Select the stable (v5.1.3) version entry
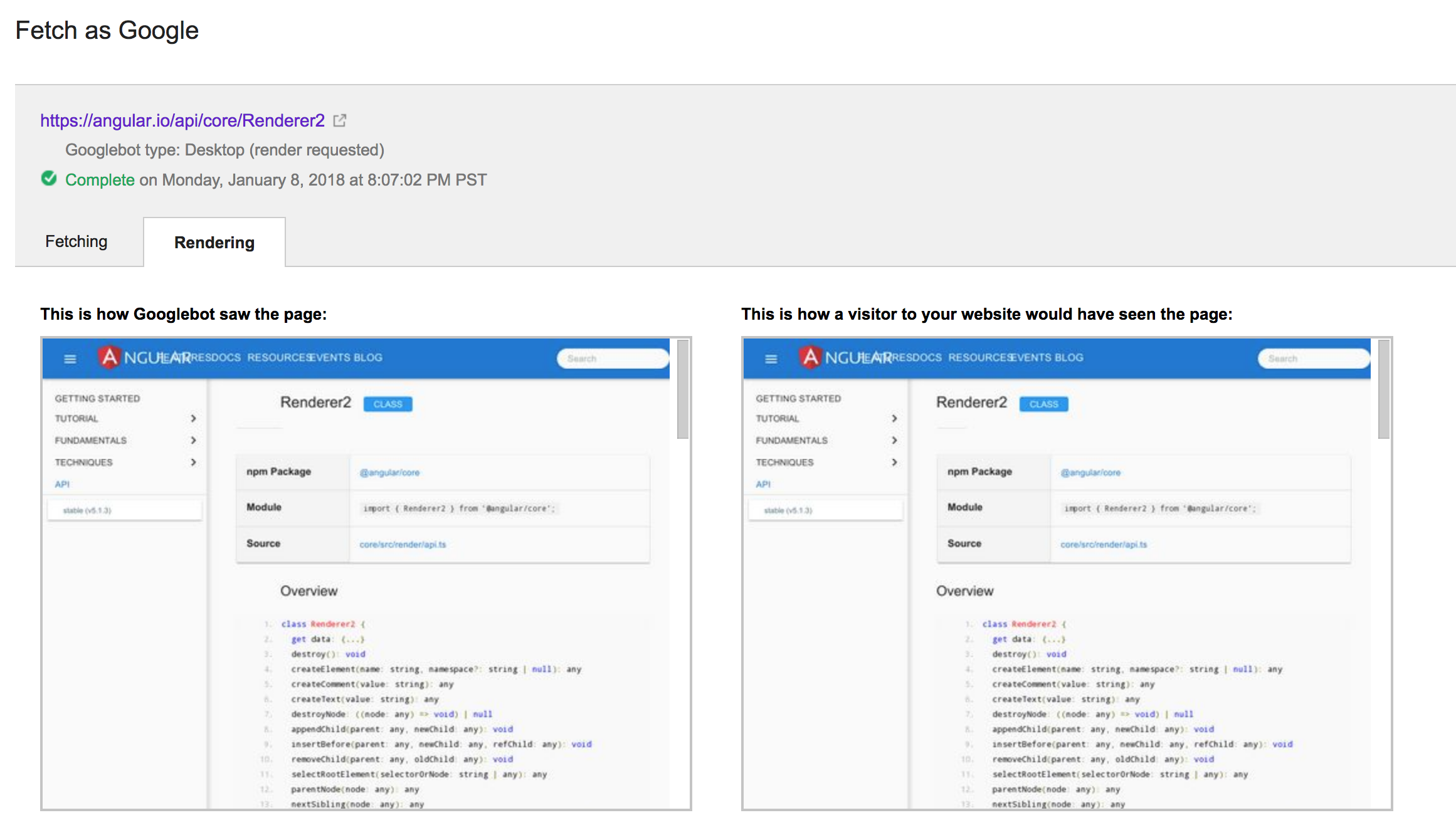 (87, 510)
